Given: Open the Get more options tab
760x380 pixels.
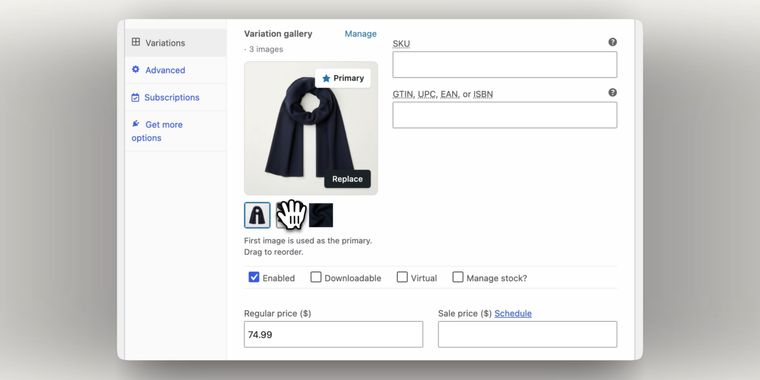Looking at the screenshot, I should coord(175,131).
